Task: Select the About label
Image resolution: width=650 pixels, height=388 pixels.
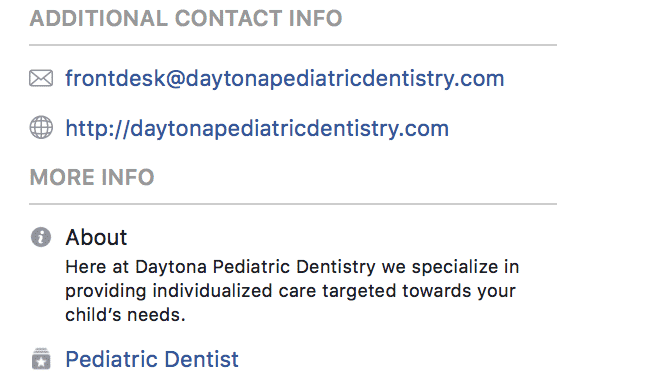Action: 96,238
